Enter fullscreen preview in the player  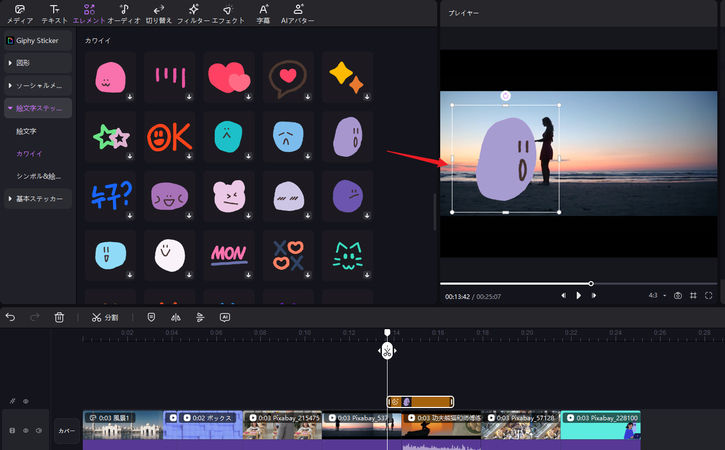(x=708, y=296)
